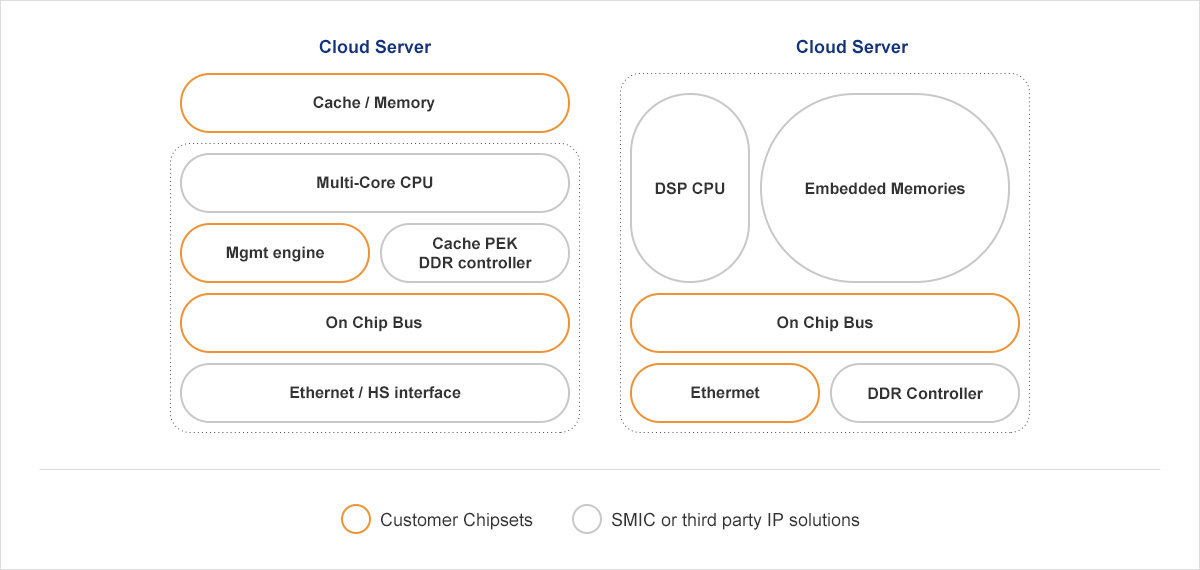Select the tall DSP CPU block
The height and width of the screenshot is (570, 1200).
click(x=690, y=188)
